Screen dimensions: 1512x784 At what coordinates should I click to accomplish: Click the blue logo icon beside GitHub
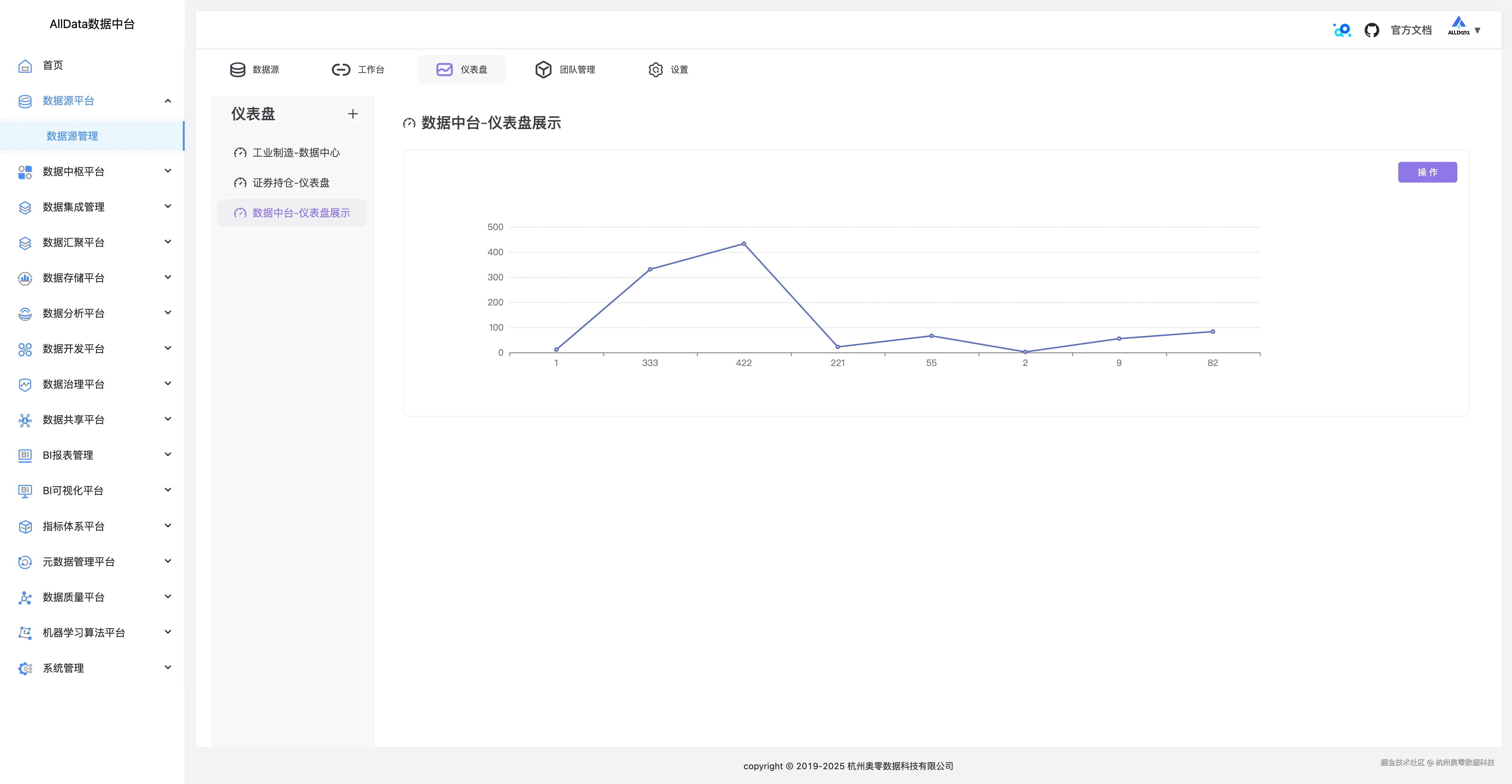point(1342,30)
